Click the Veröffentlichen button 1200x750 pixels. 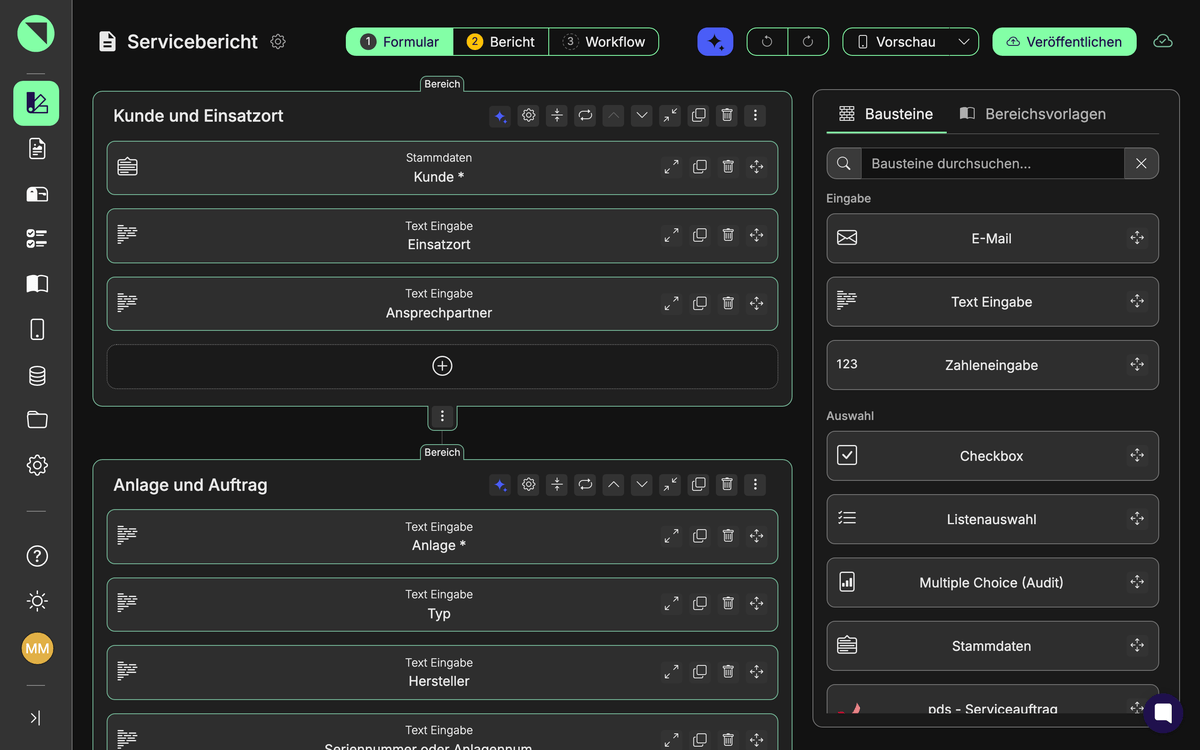tap(1064, 42)
